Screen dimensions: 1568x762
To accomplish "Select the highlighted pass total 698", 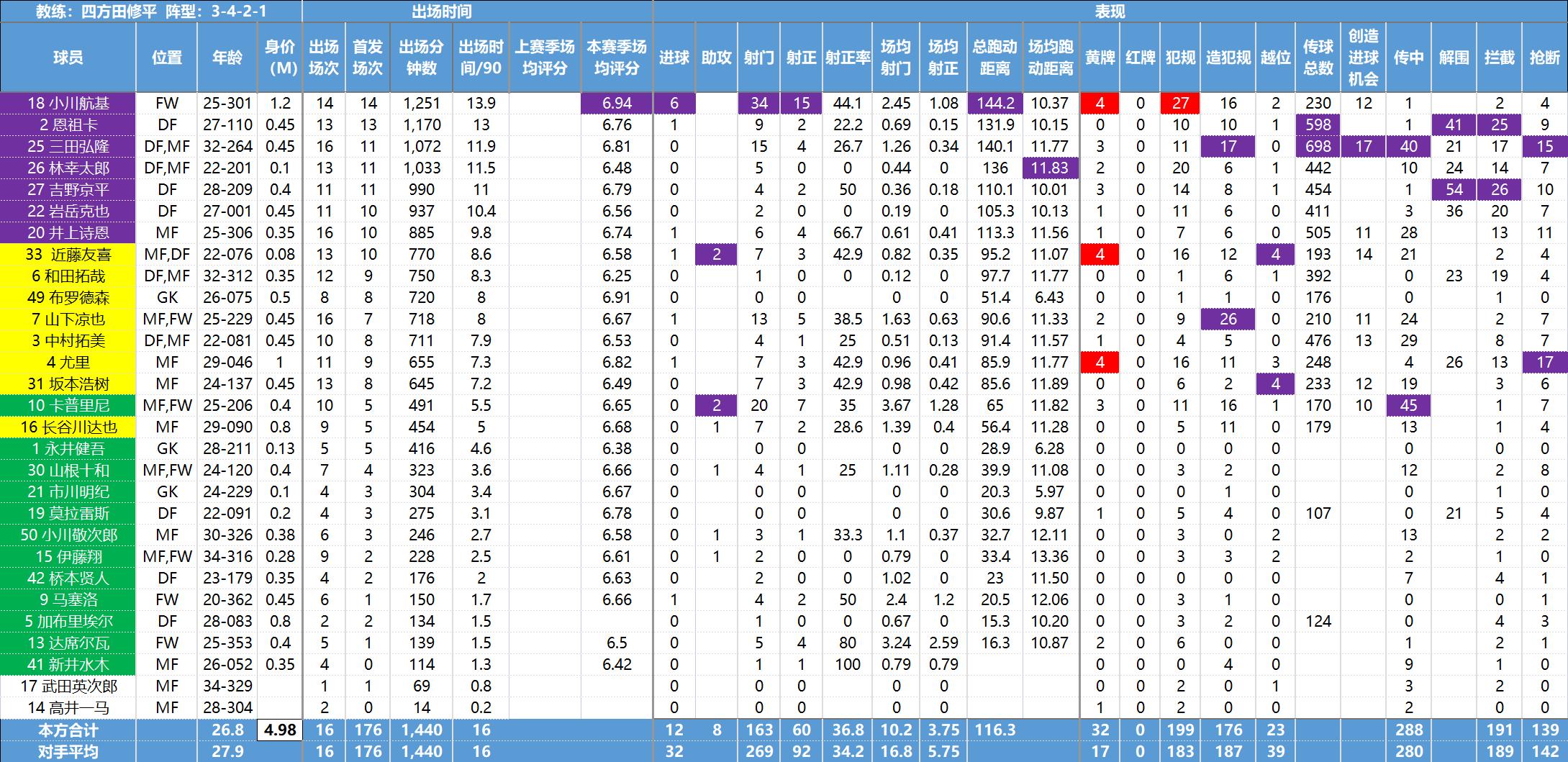I will click(x=1318, y=146).
